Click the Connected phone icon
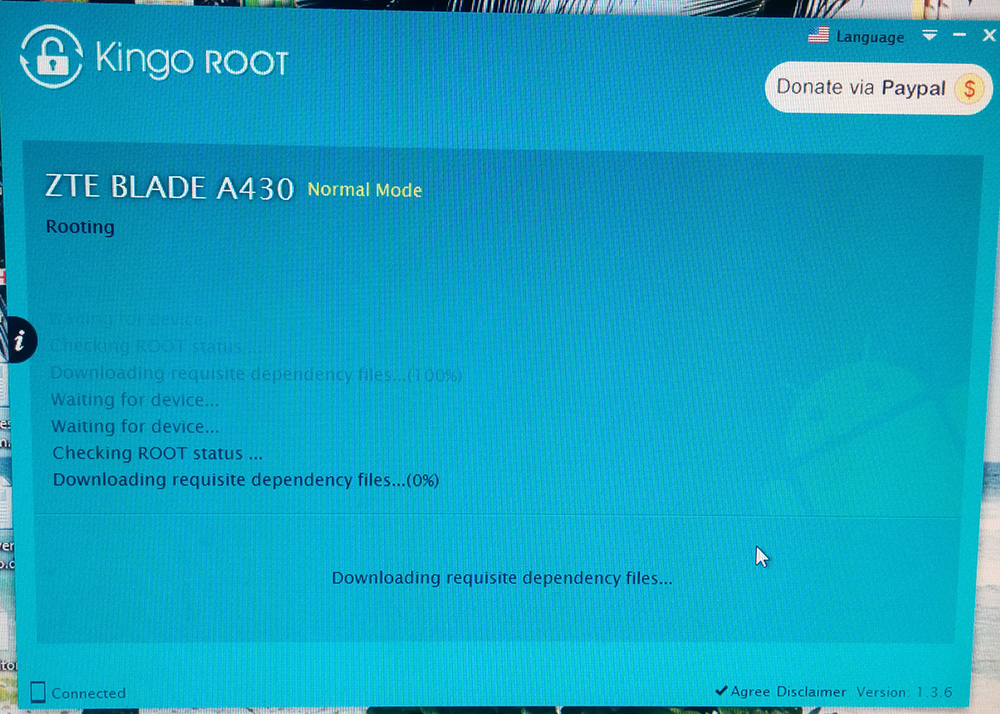 (38, 692)
